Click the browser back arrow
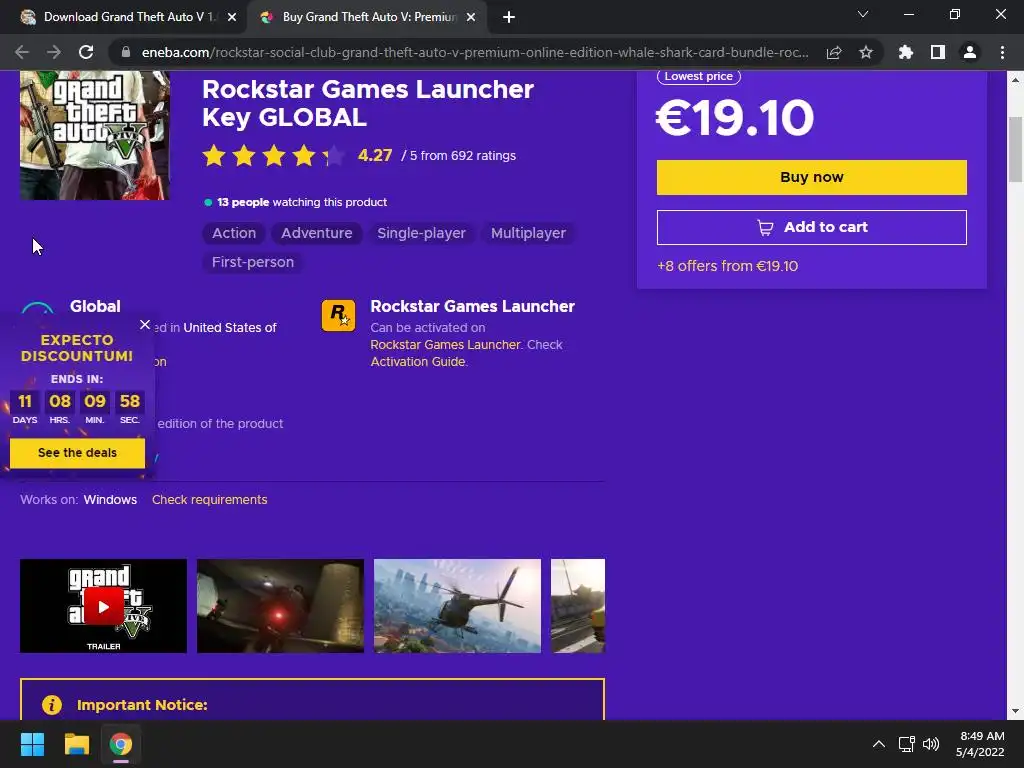 coord(22,52)
